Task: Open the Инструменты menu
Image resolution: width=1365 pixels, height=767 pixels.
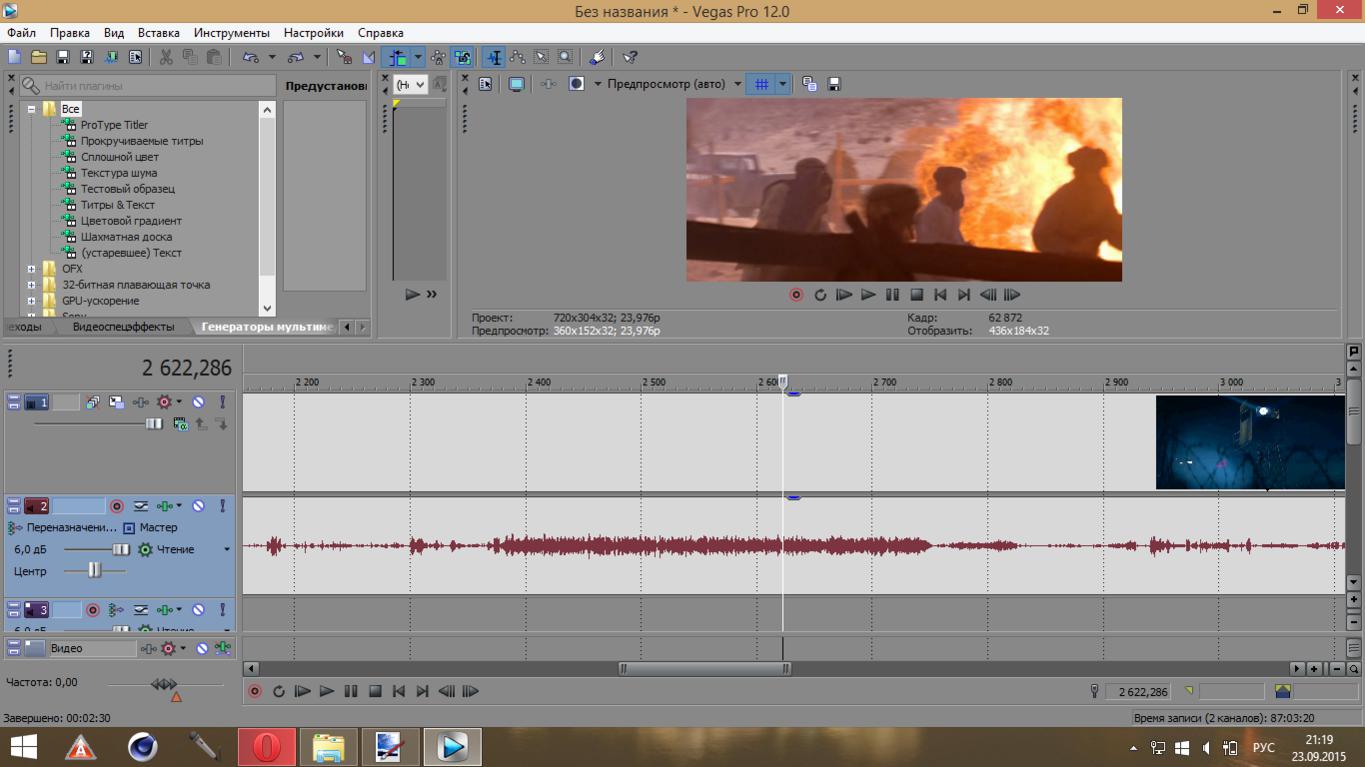Action: pos(231,33)
